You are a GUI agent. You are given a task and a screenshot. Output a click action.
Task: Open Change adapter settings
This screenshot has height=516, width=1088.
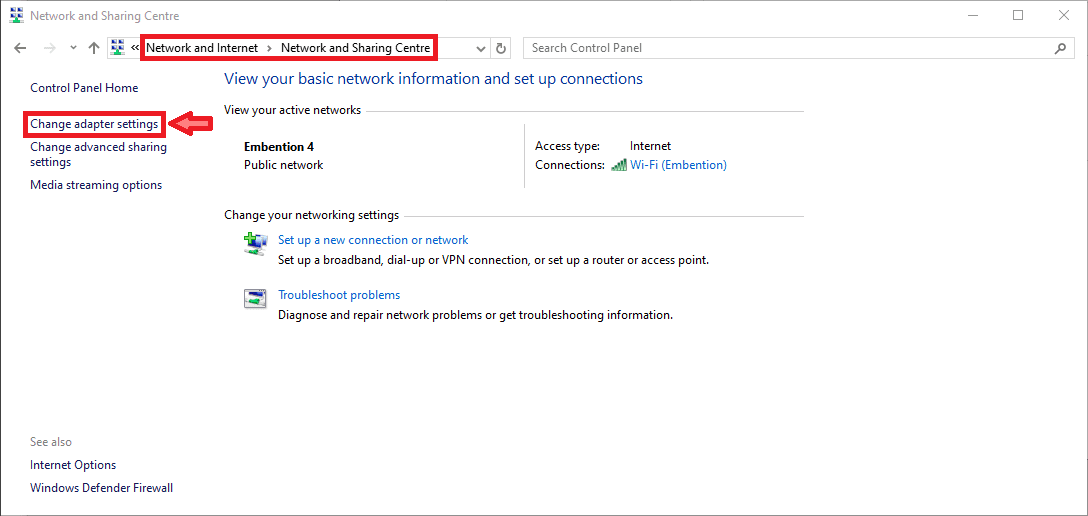(94, 124)
